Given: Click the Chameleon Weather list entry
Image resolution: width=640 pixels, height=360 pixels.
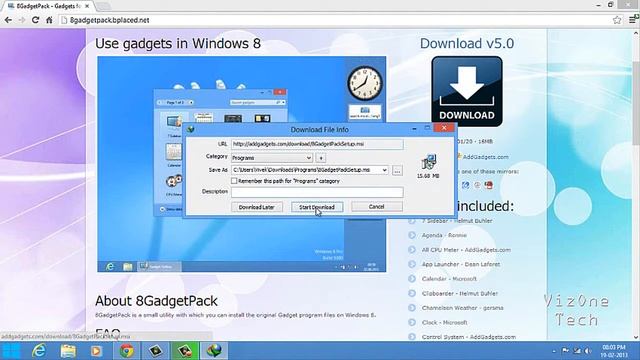Looking at the screenshot, I should [462, 308].
